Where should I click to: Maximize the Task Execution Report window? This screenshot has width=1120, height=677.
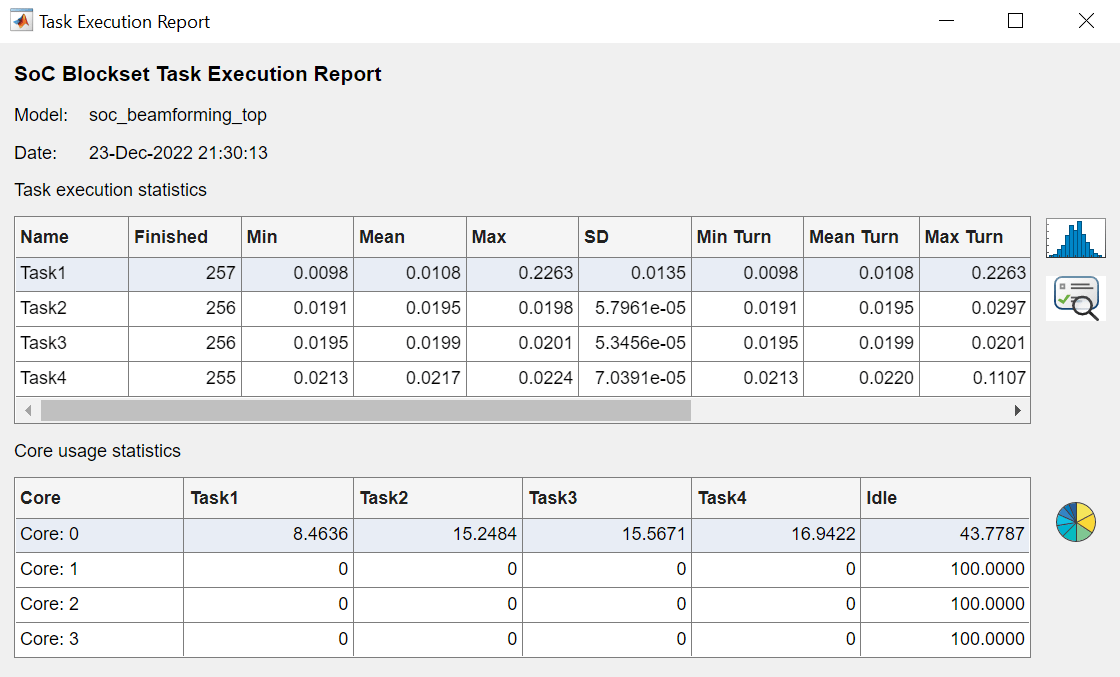point(1016,21)
